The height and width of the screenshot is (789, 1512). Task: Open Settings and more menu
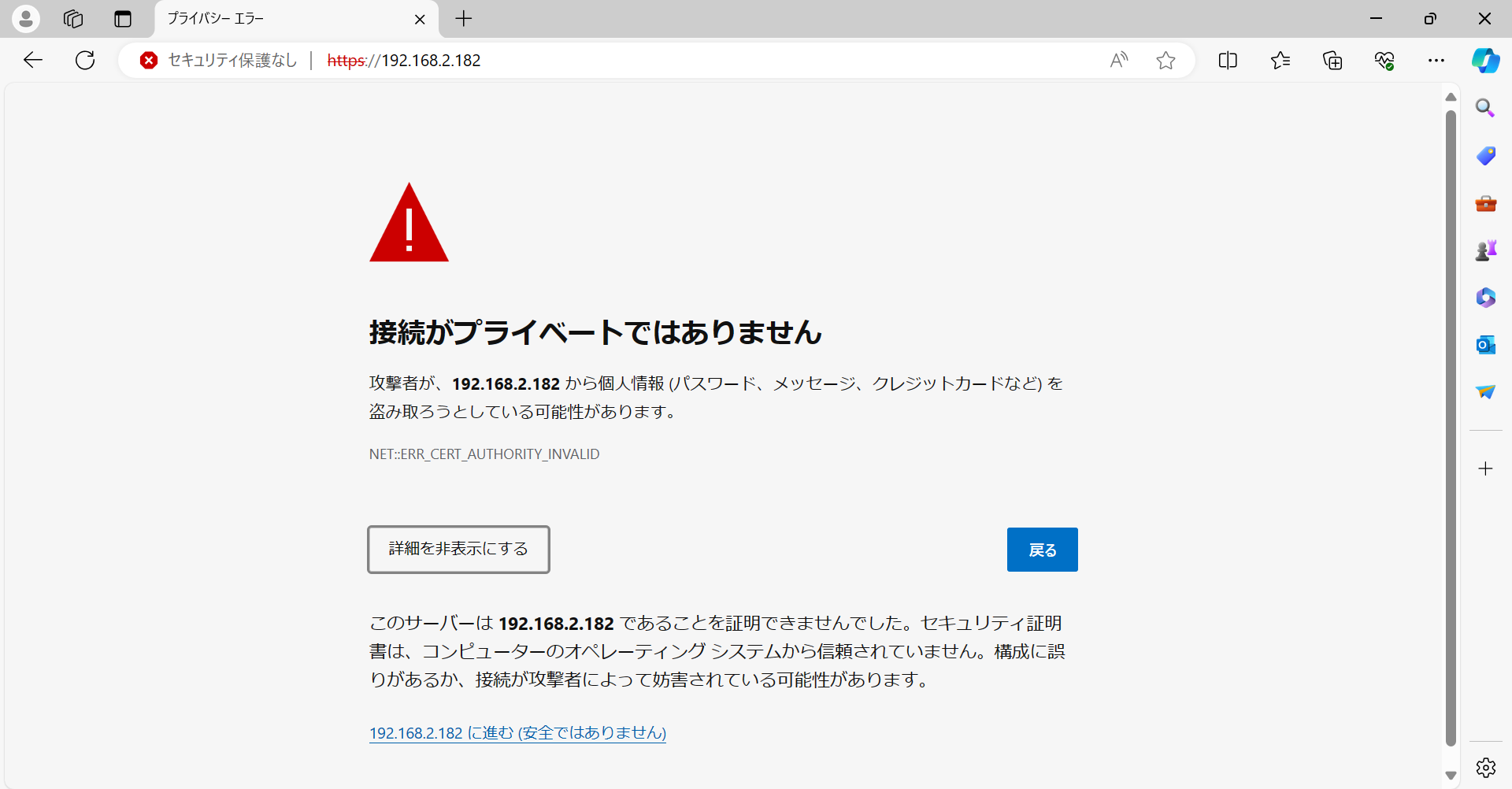[x=1437, y=61]
